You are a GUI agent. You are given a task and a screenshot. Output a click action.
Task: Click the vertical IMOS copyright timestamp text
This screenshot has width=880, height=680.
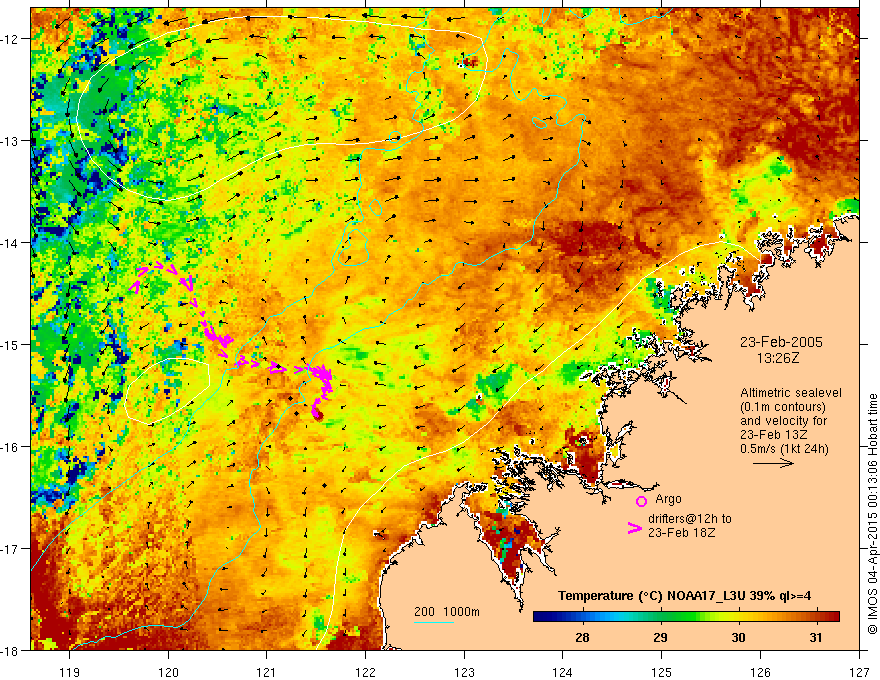point(872,513)
